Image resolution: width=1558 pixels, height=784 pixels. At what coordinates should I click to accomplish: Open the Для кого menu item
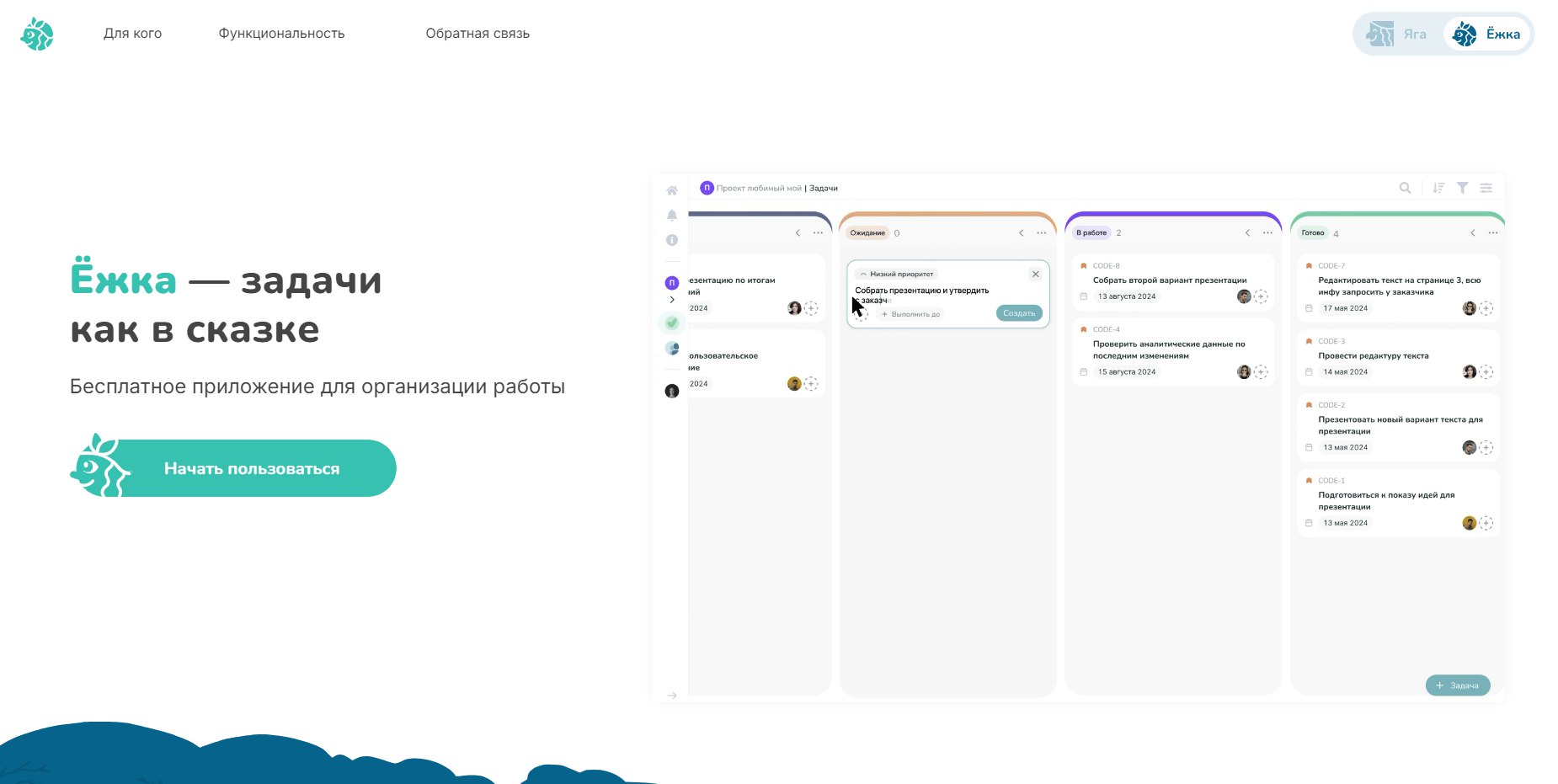tap(132, 34)
